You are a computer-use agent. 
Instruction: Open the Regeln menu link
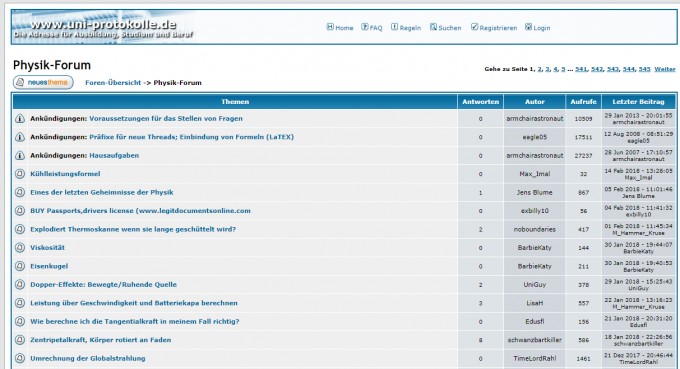410,28
